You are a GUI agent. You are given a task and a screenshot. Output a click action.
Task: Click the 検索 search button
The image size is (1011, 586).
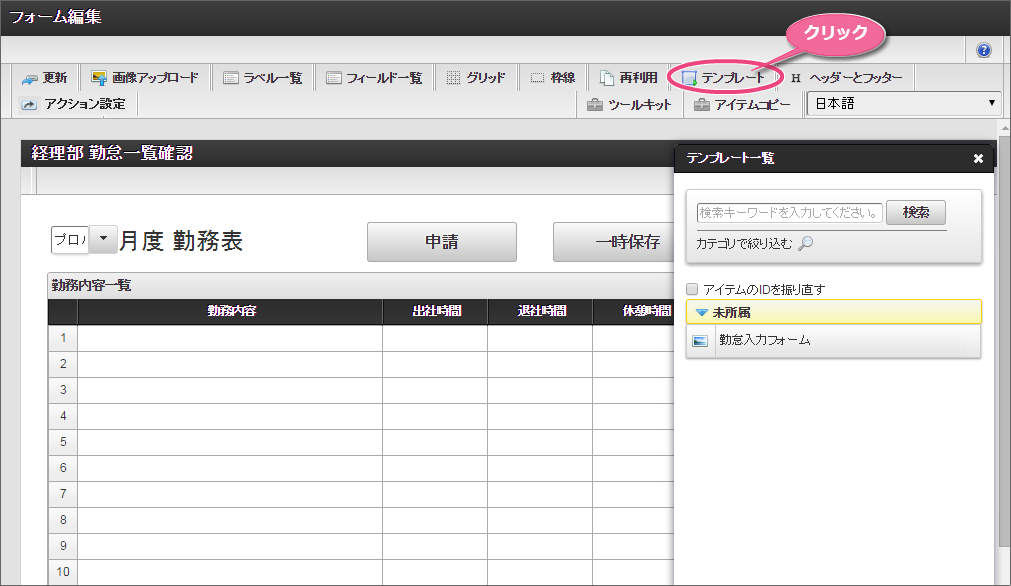coord(916,212)
